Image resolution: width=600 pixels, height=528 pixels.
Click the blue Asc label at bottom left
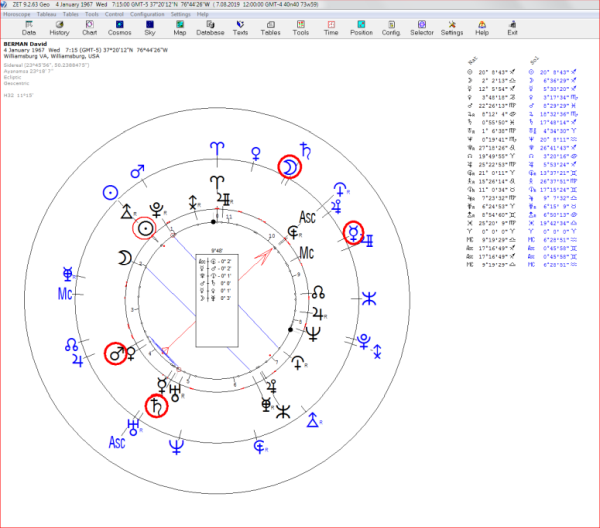pos(117,442)
